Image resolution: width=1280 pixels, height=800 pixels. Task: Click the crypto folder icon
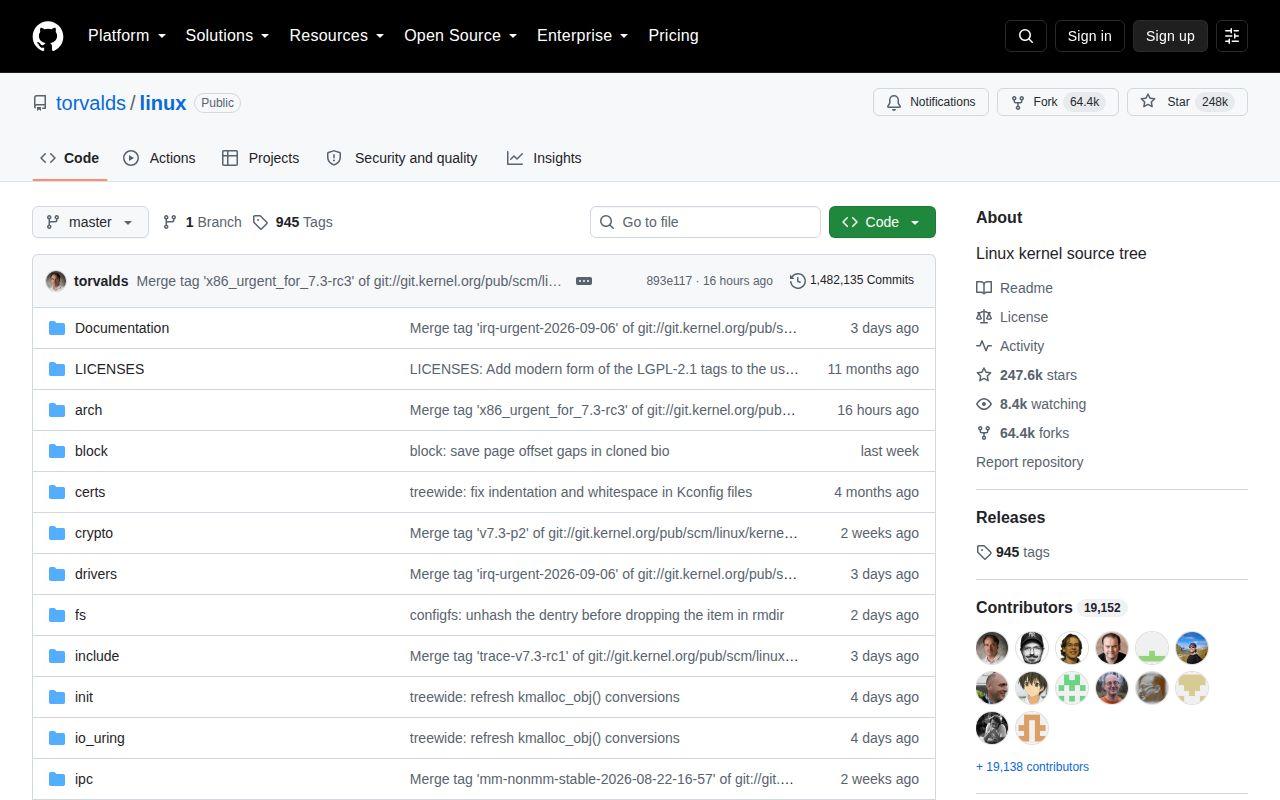coord(57,533)
